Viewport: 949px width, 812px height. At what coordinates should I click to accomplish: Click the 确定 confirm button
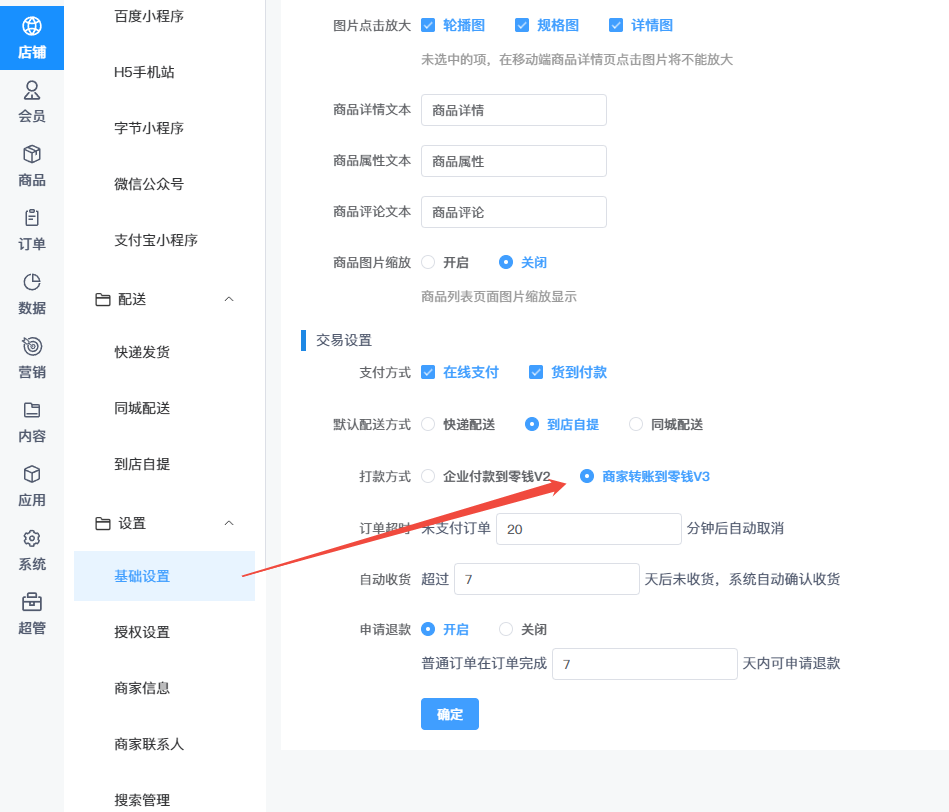coord(449,714)
